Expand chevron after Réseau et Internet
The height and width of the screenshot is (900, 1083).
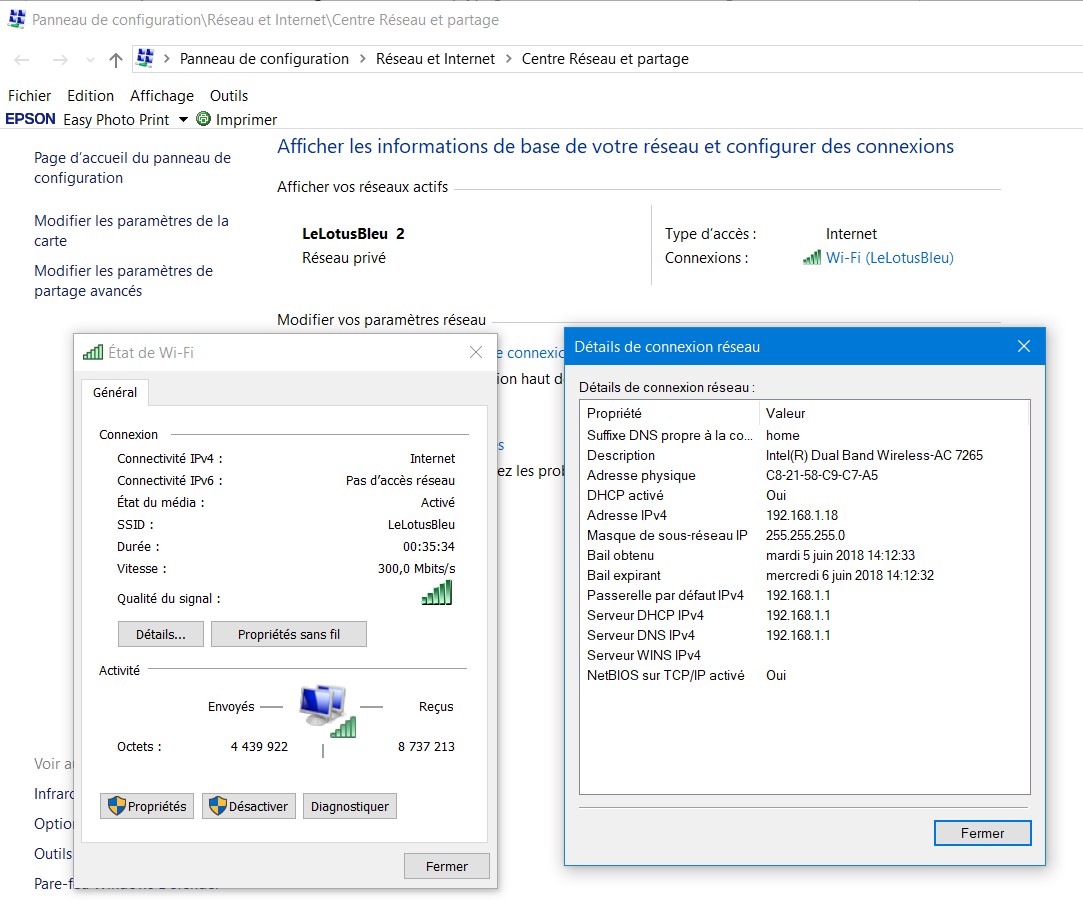pos(508,59)
